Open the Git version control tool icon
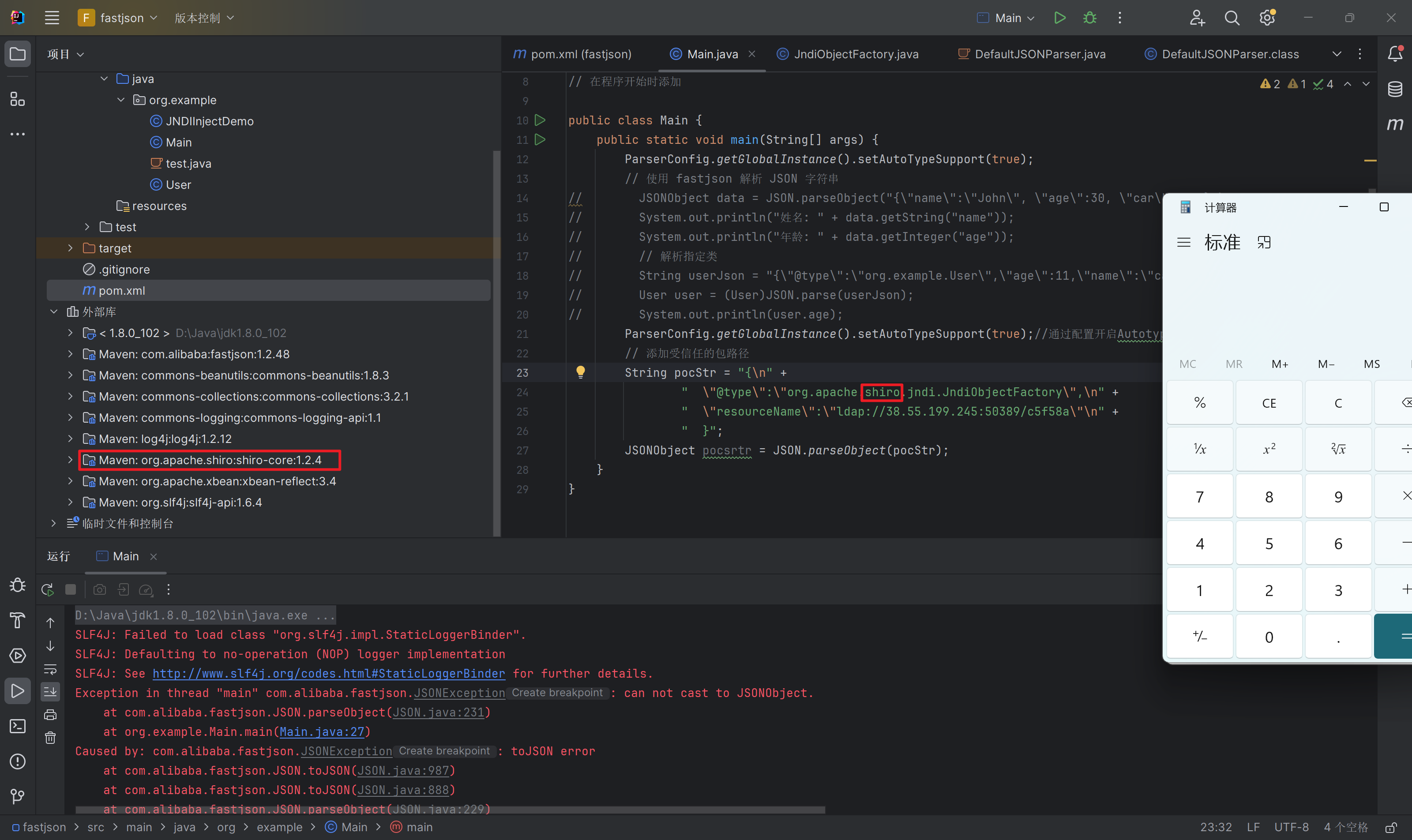 click(18, 796)
